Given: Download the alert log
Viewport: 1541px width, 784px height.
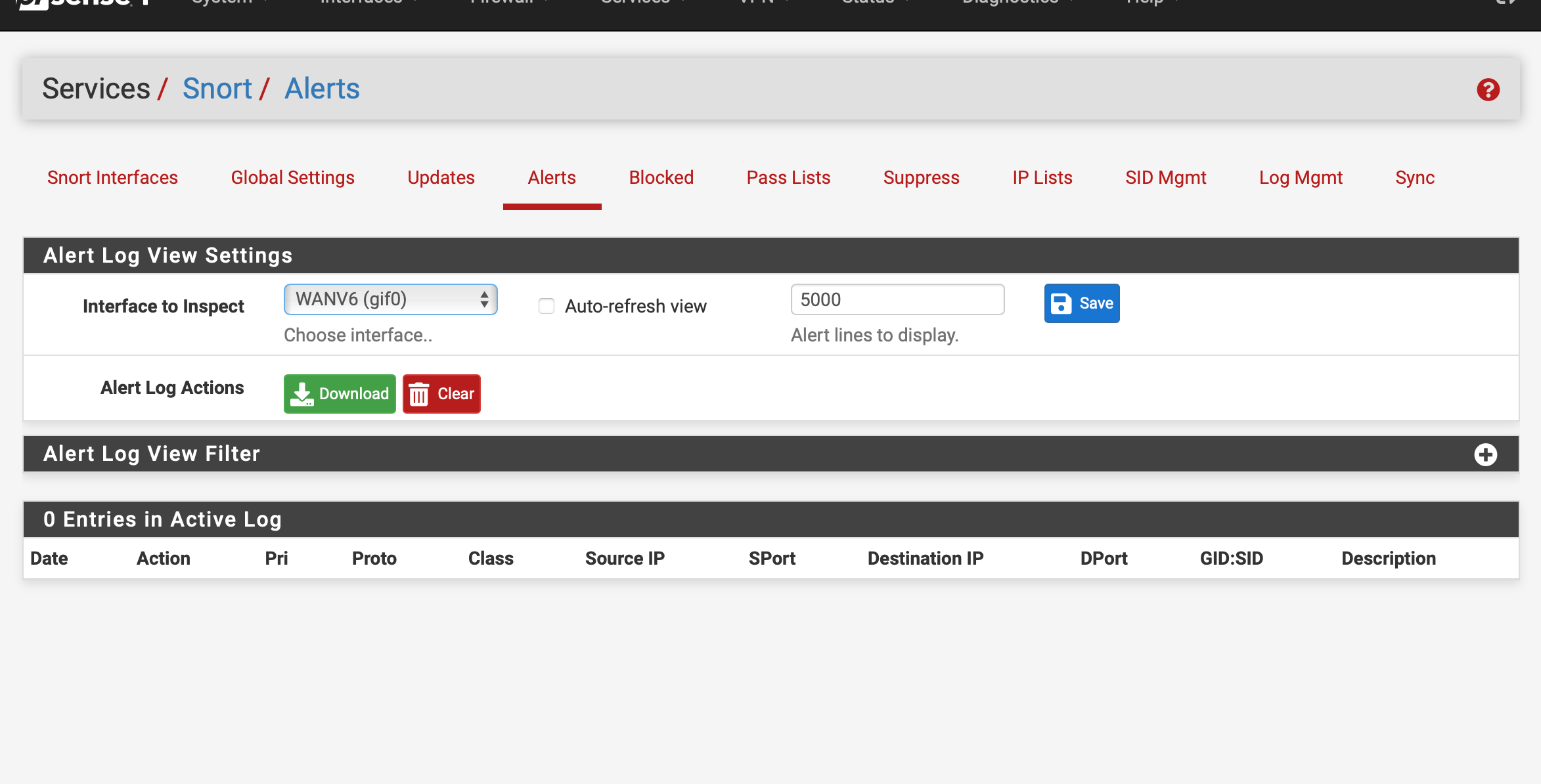Looking at the screenshot, I should click(x=340, y=394).
